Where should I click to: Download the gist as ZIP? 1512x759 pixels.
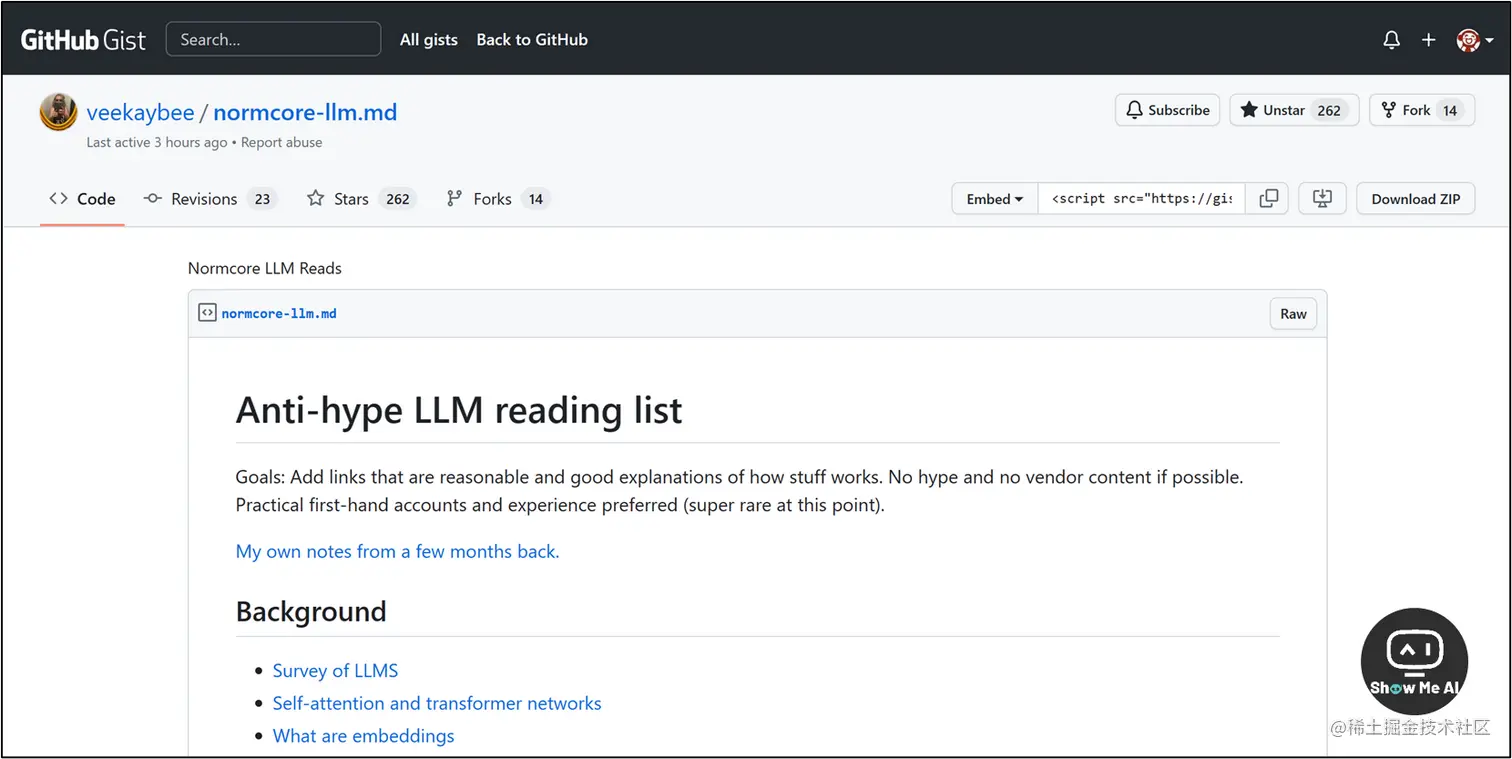(1416, 199)
